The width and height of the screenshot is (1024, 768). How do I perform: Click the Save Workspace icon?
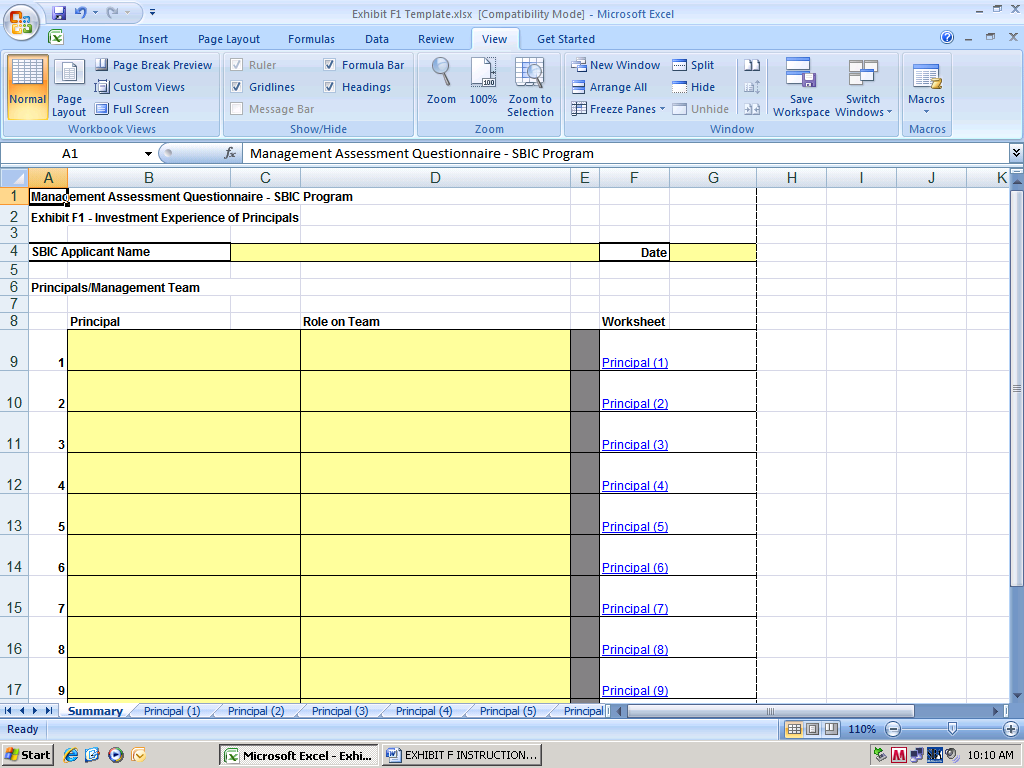pos(801,74)
